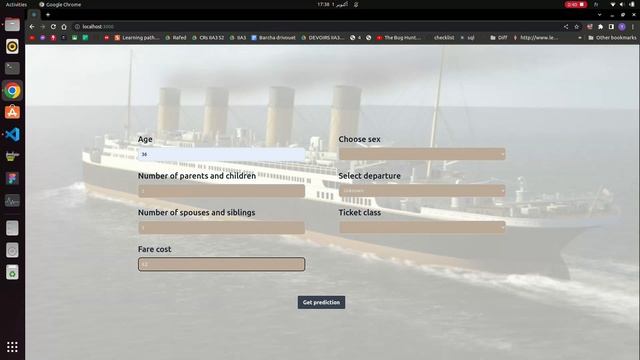
Task: Select the active localhost Chrome tab
Action: point(34,15)
